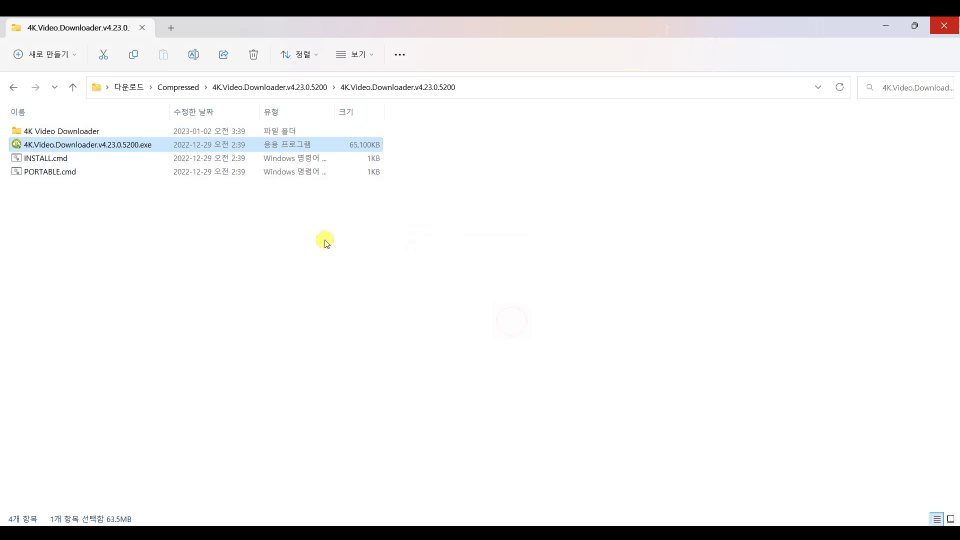Select PORTABLE.cmd file name
The image size is (960, 540).
point(50,171)
